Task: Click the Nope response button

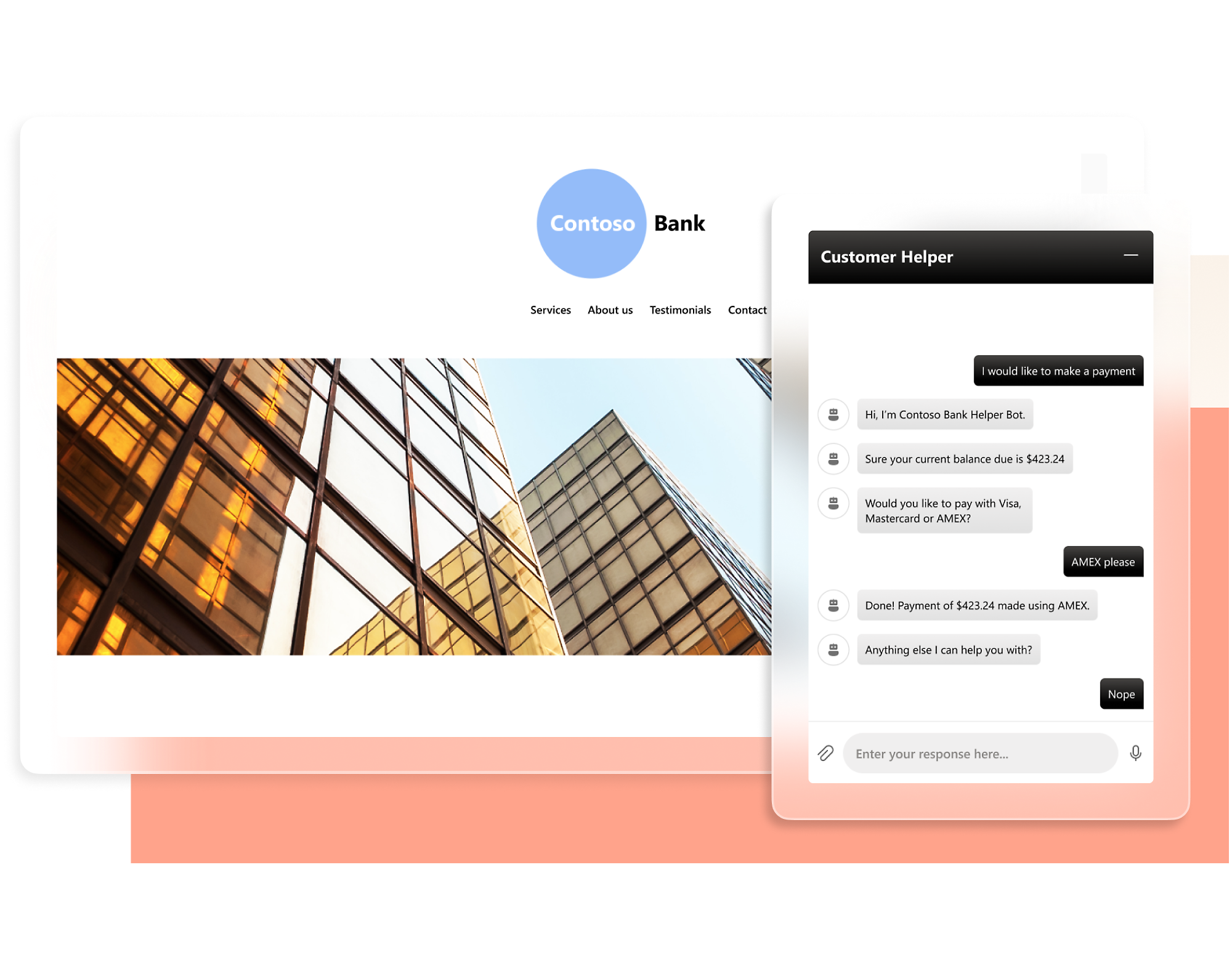Action: 1121,693
